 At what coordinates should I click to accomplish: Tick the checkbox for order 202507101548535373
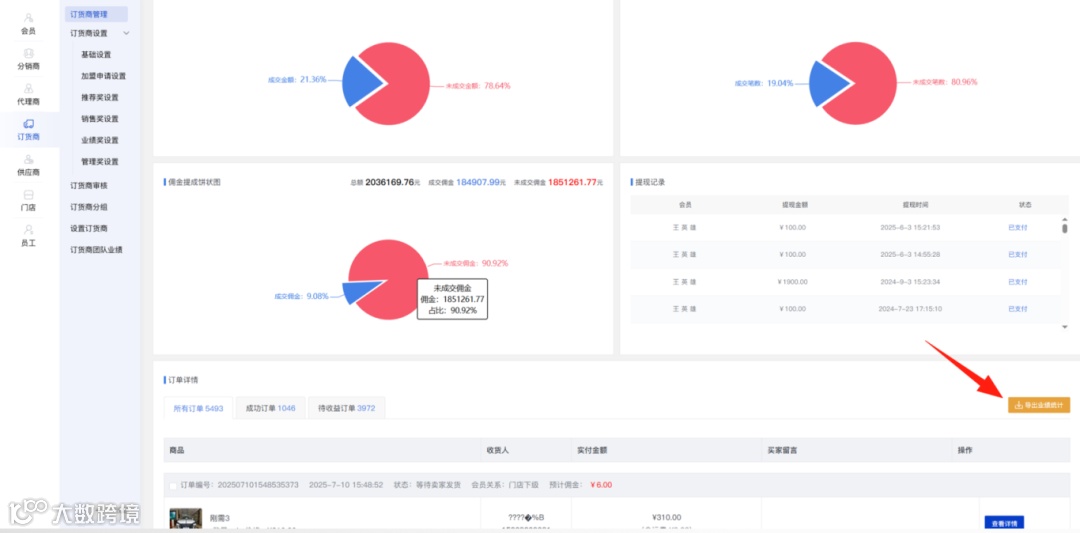173,485
